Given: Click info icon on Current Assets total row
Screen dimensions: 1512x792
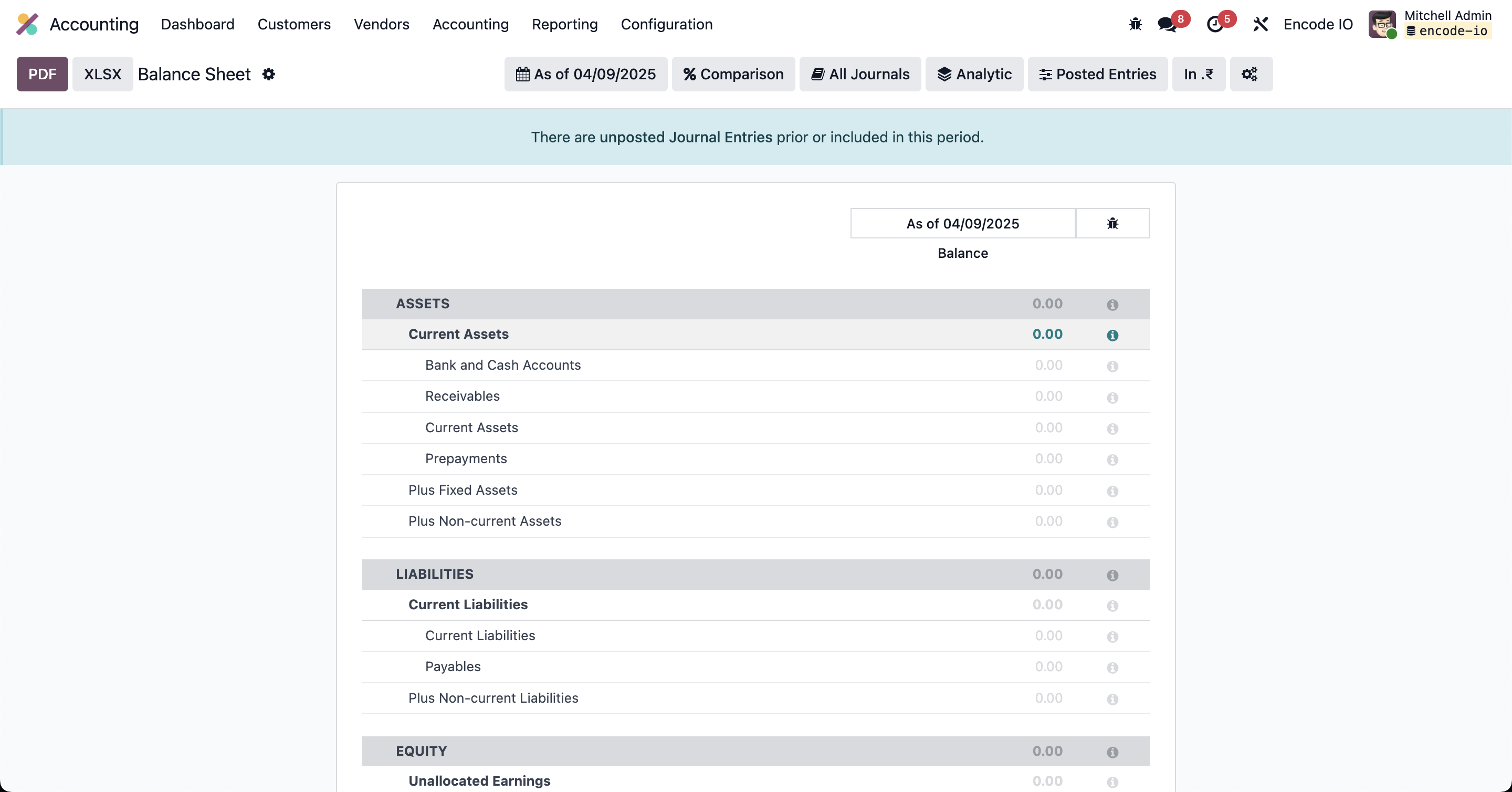Looking at the screenshot, I should point(1112,335).
